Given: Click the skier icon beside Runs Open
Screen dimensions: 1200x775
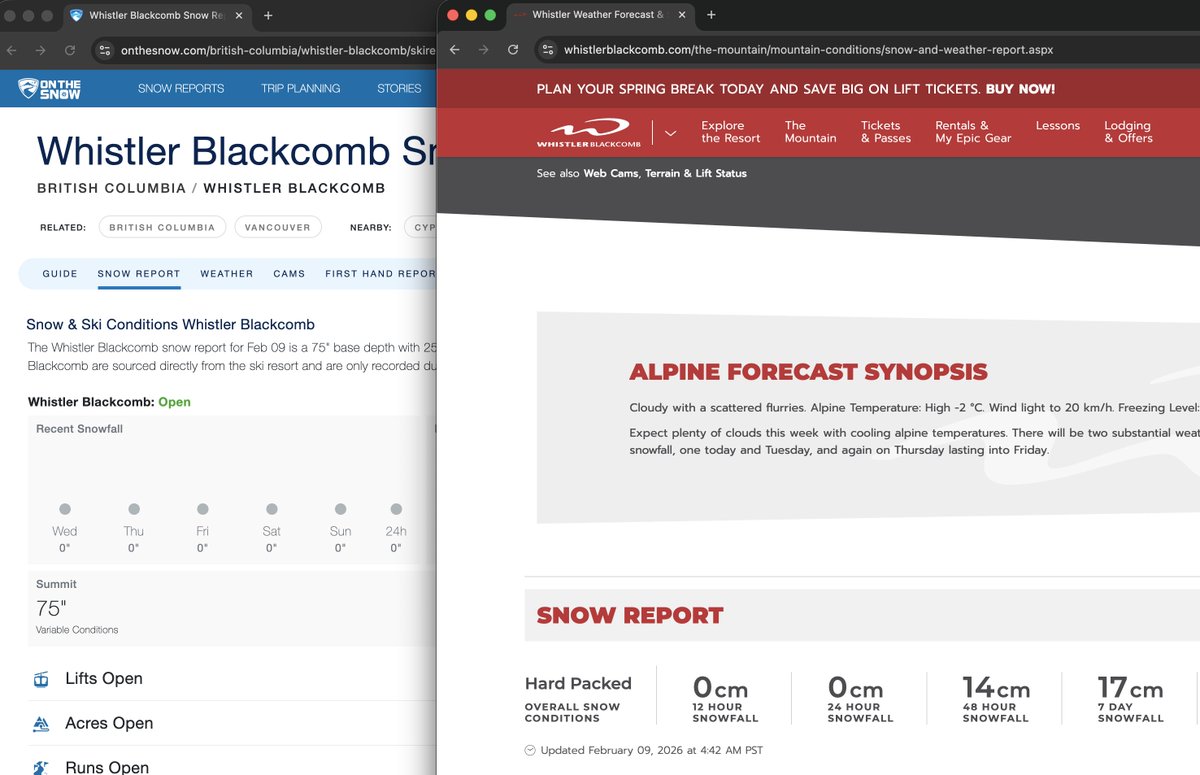Looking at the screenshot, I should (41, 767).
